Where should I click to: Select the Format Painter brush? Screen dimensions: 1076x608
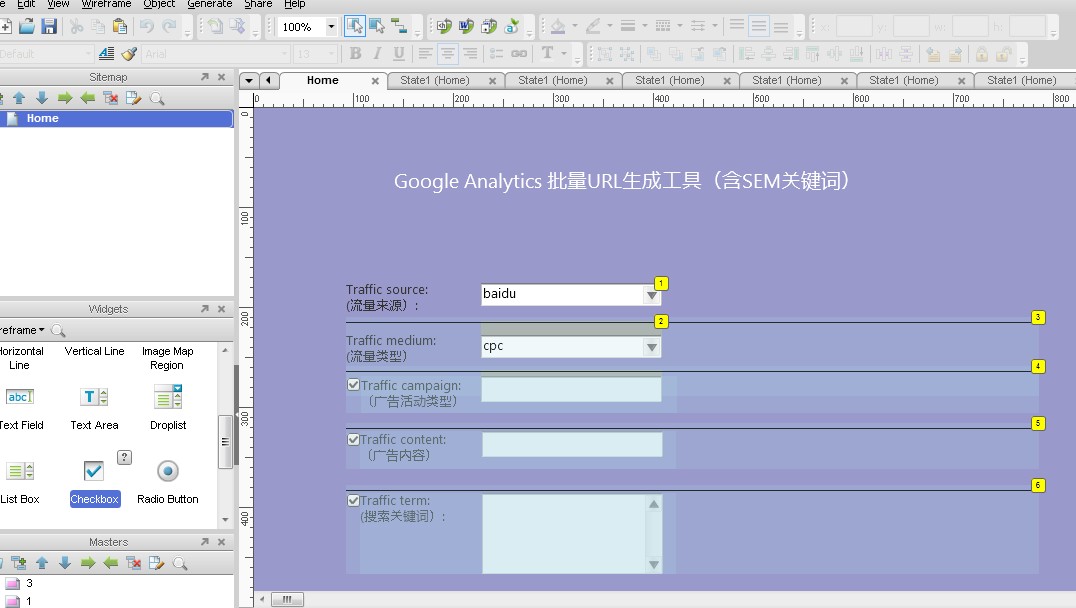(x=128, y=54)
